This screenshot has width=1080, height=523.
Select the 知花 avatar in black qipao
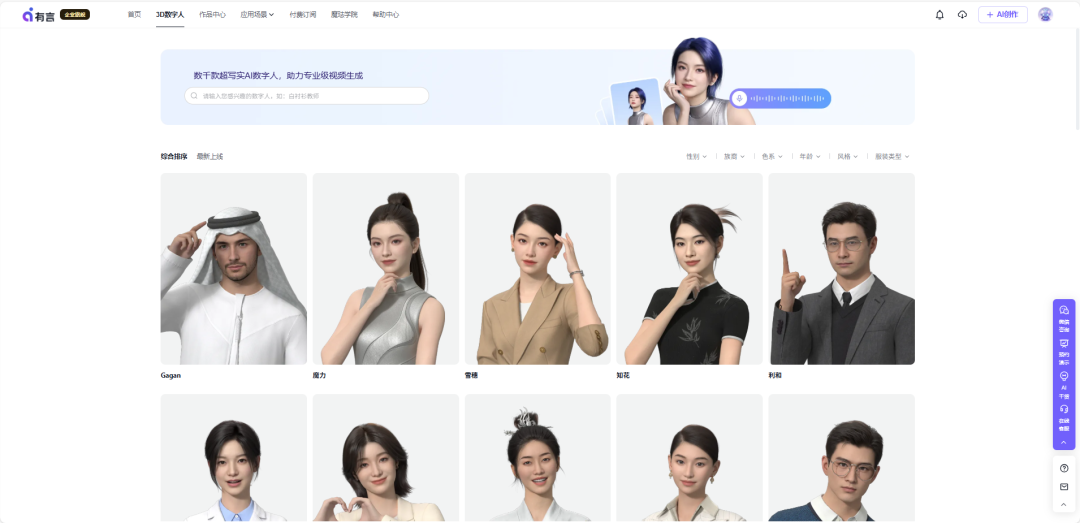click(x=689, y=269)
